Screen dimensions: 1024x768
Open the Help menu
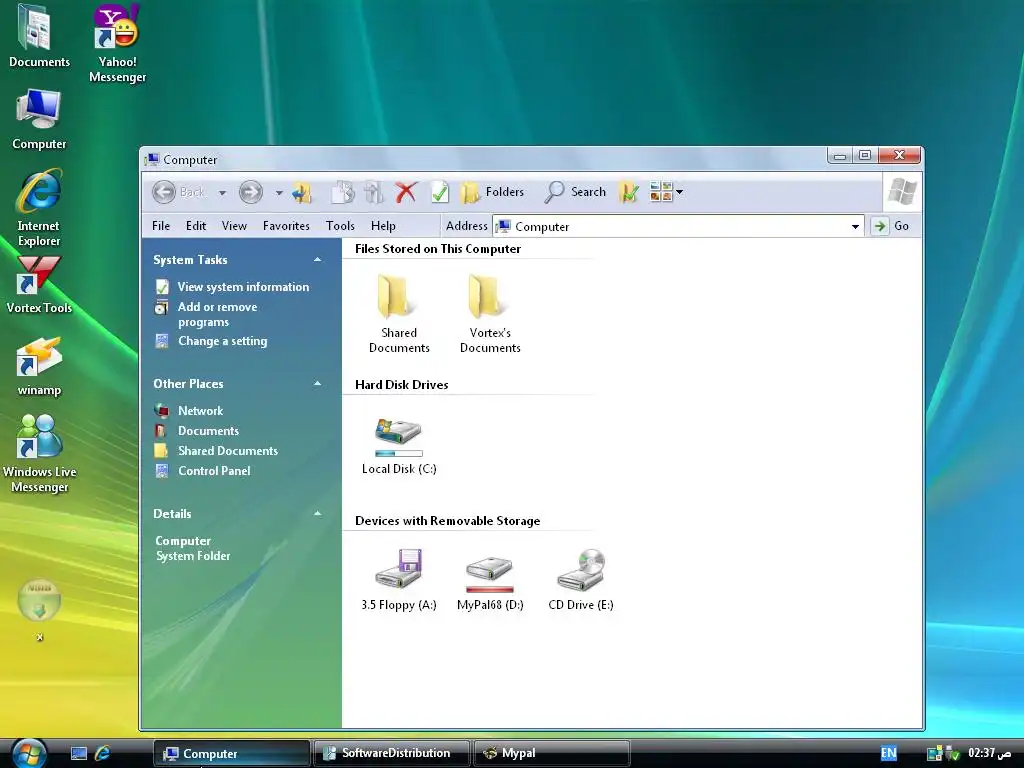(x=383, y=226)
